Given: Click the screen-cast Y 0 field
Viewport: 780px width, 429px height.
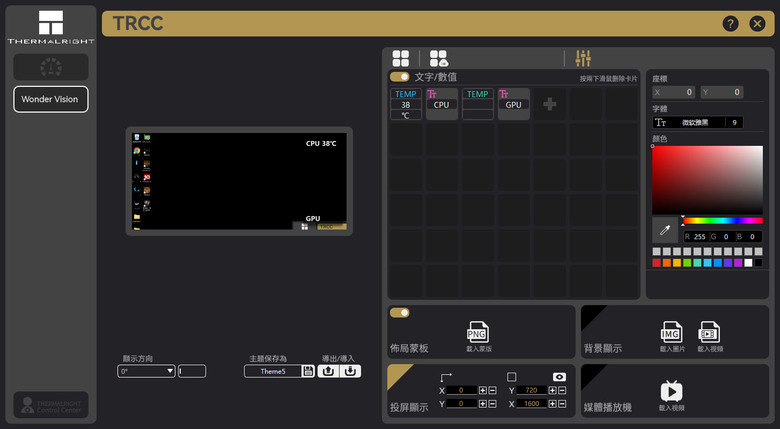Looking at the screenshot, I should tap(461, 404).
